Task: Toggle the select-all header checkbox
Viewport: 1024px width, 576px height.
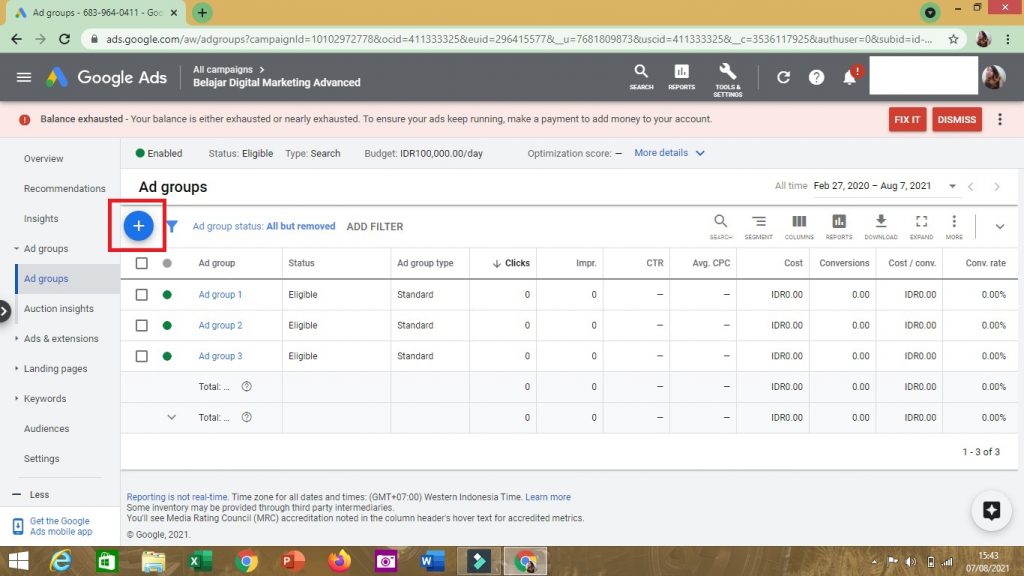Action: [142, 263]
